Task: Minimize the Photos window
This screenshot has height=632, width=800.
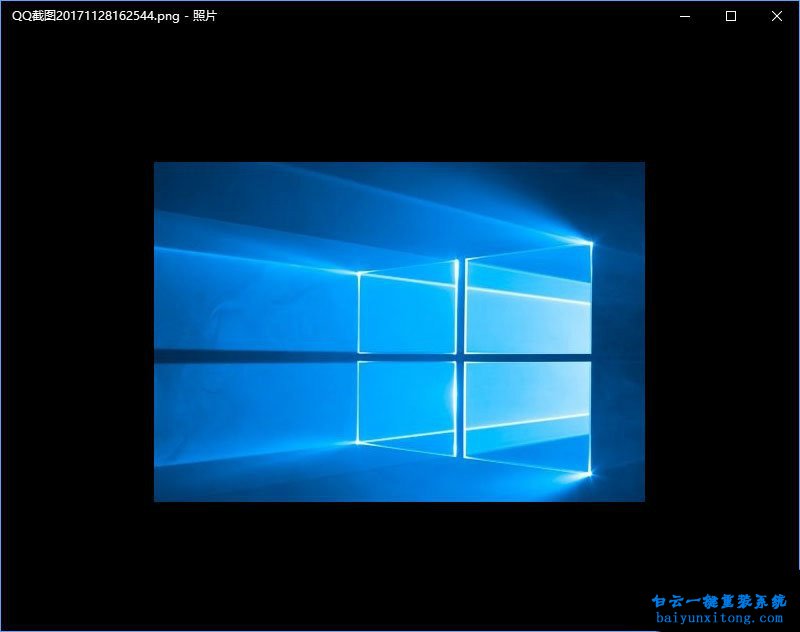Action: pos(684,16)
